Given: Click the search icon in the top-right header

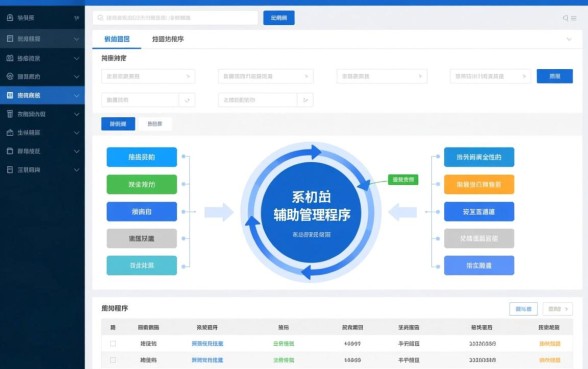Looking at the screenshot, I should pos(566,18).
